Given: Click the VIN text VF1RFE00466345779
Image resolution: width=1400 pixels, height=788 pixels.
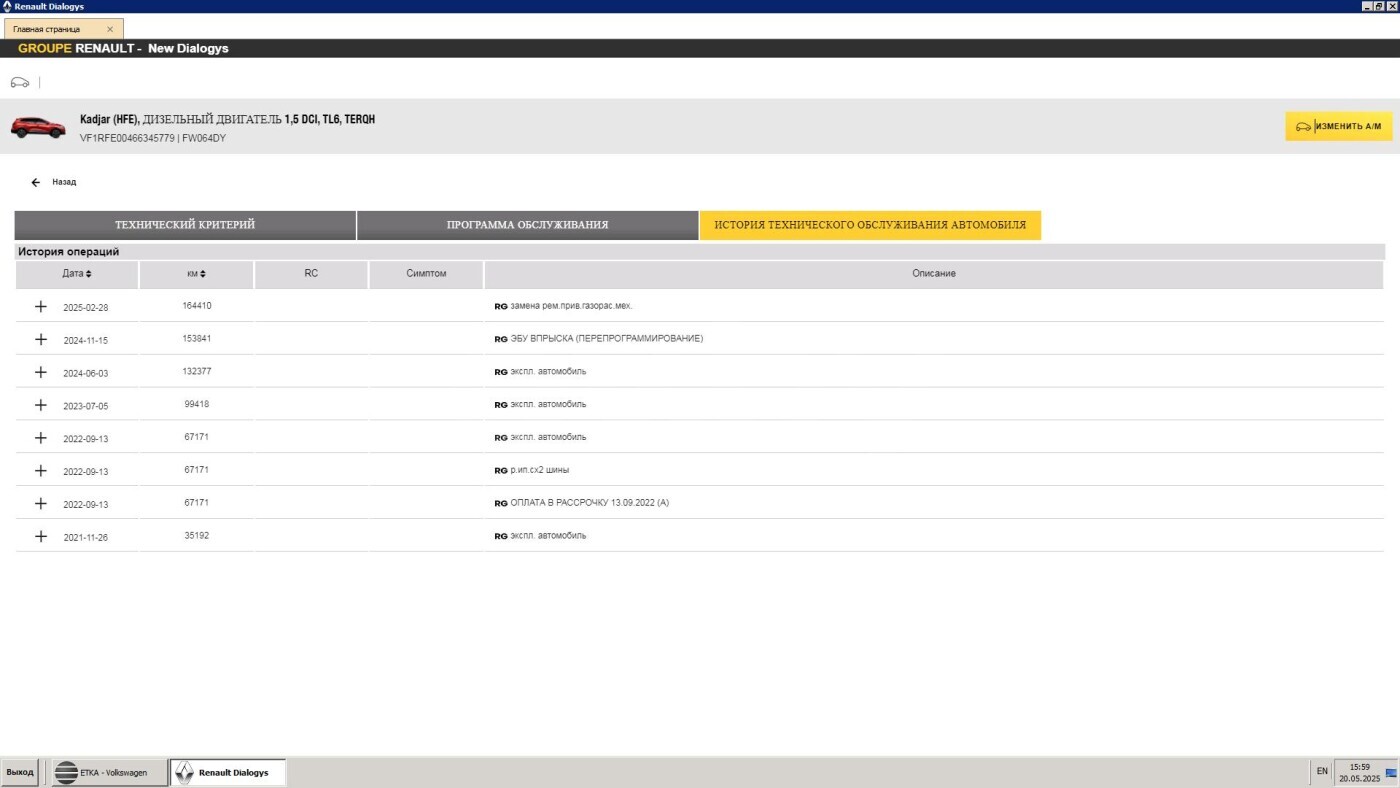Looking at the screenshot, I should [x=127, y=138].
